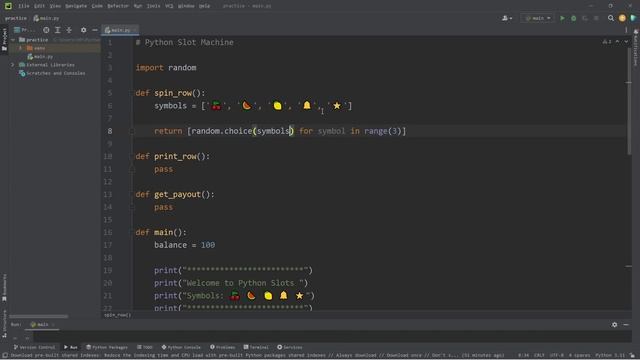Click the Run with Coverage icon
Image resolution: width=640 pixels, height=360 pixels.
(x=585, y=18)
